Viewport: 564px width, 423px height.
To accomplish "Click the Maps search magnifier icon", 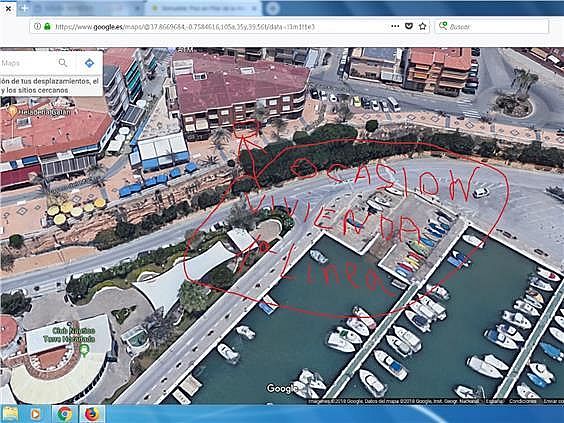I will 63,63.
